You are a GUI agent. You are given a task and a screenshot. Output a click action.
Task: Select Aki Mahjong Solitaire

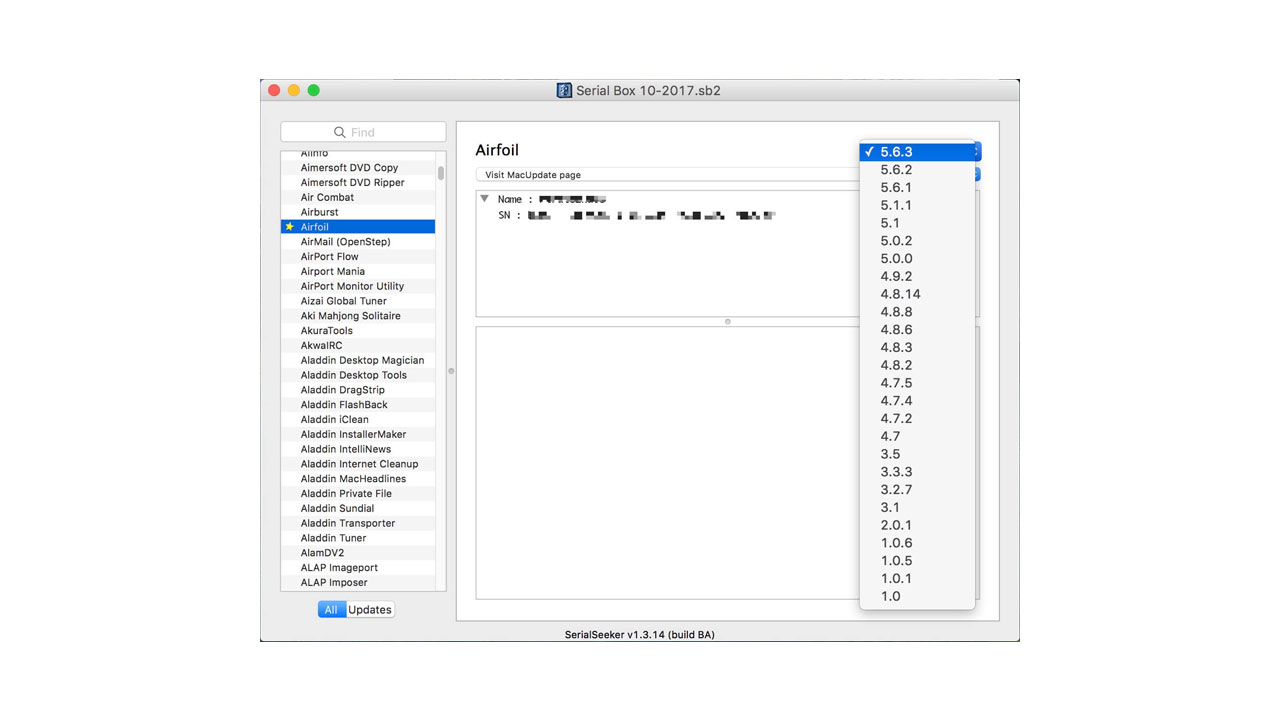point(358,316)
